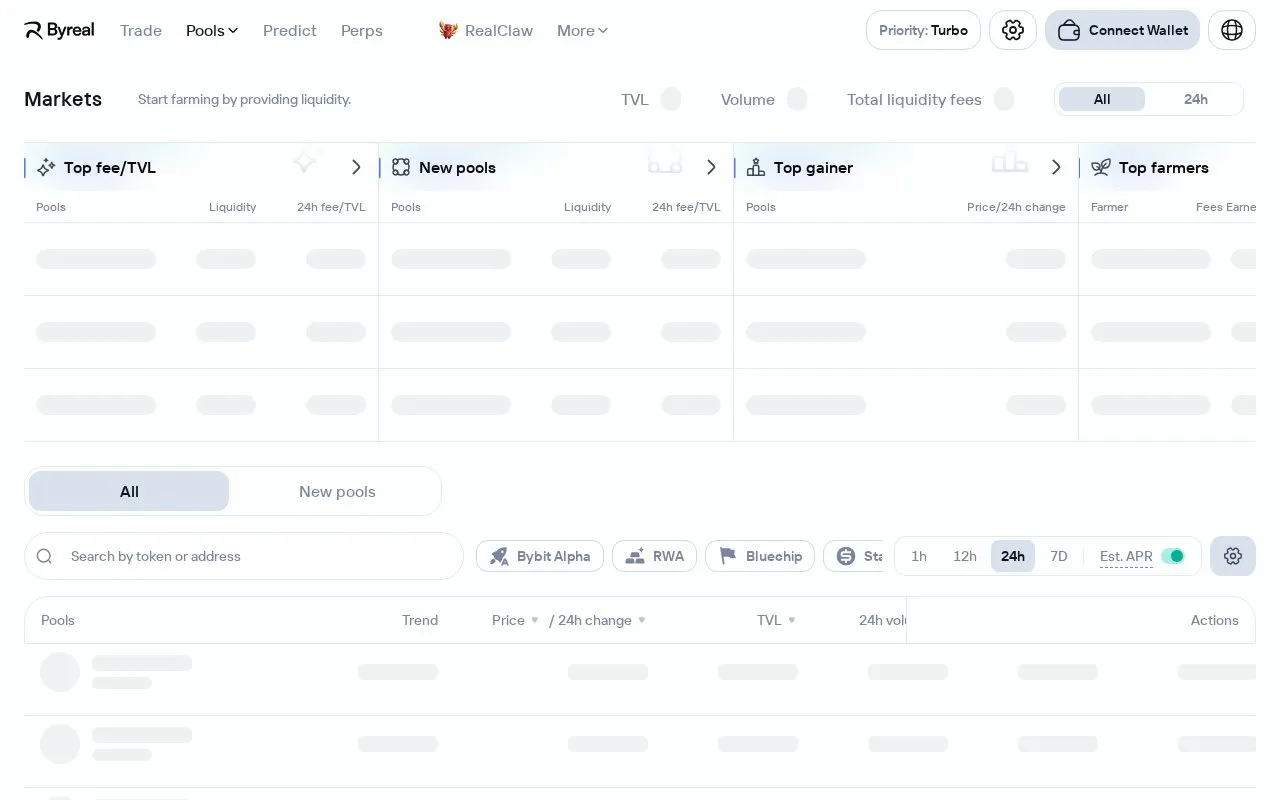Select the 7D timeframe

coord(1059,556)
